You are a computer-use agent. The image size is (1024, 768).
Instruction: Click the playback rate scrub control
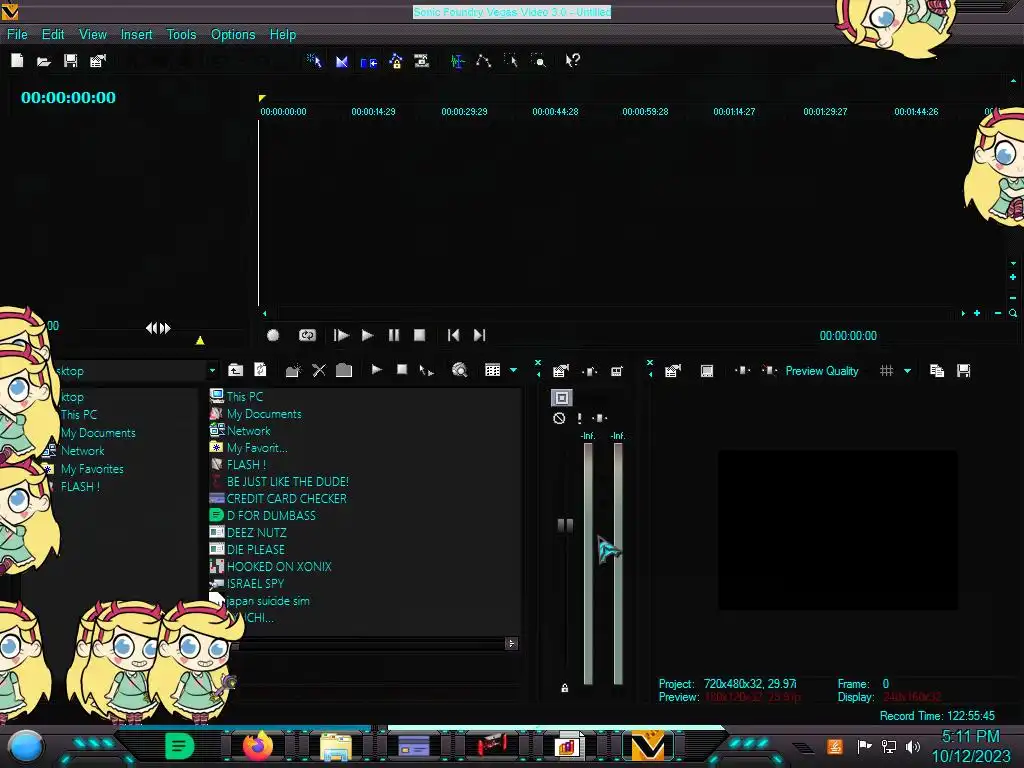(158, 328)
